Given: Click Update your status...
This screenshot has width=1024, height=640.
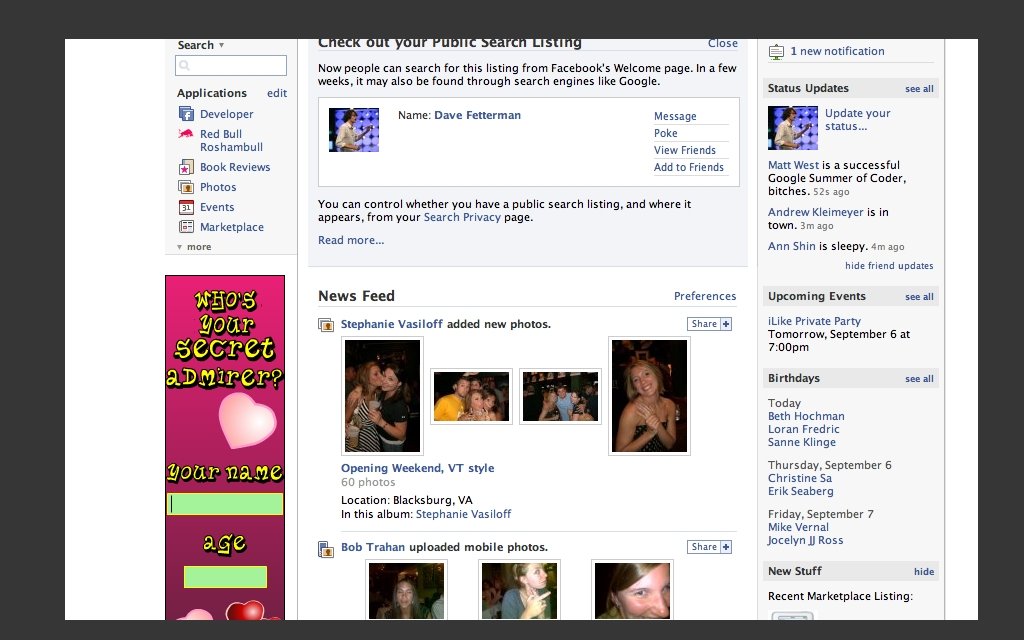Looking at the screenshot, I should 857,120.
